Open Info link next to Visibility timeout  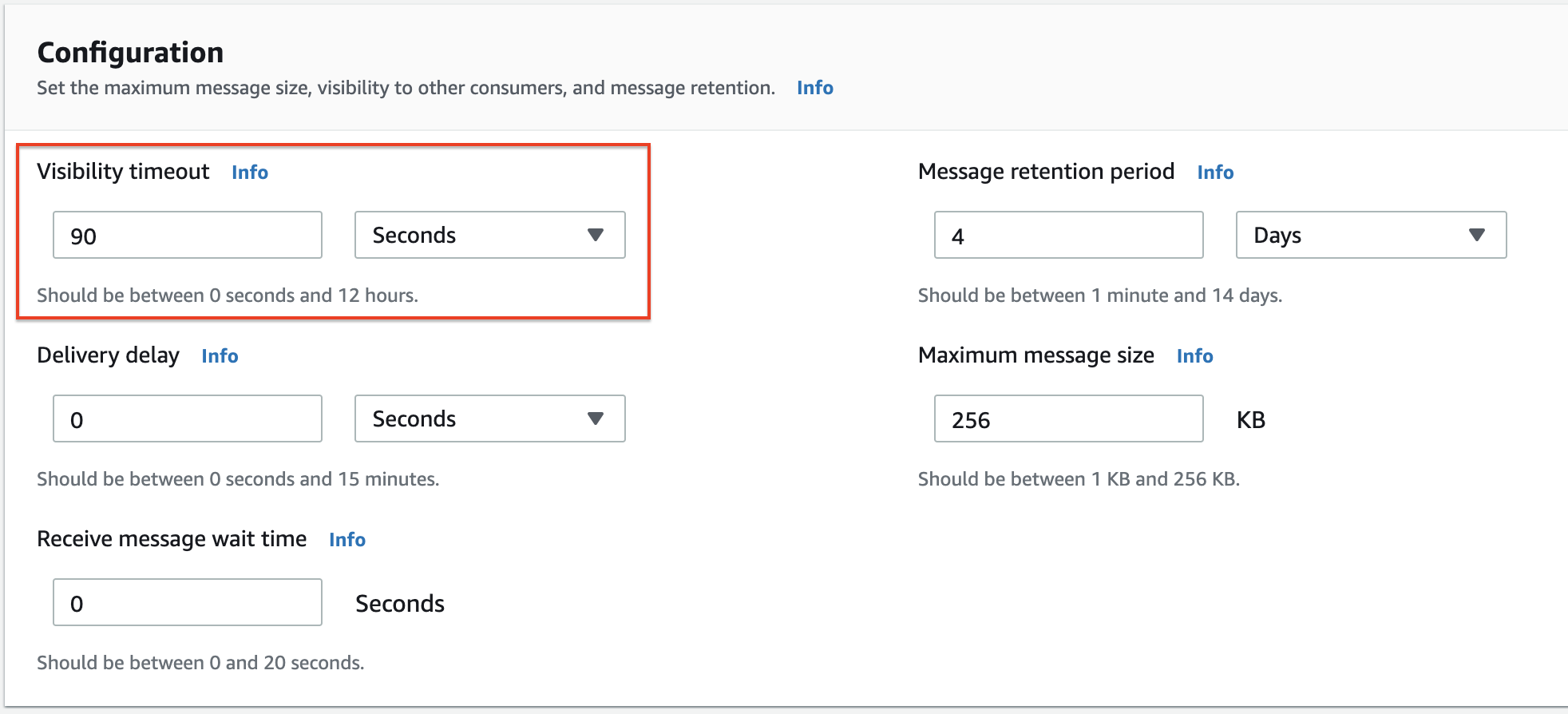(x=250, y=173)
